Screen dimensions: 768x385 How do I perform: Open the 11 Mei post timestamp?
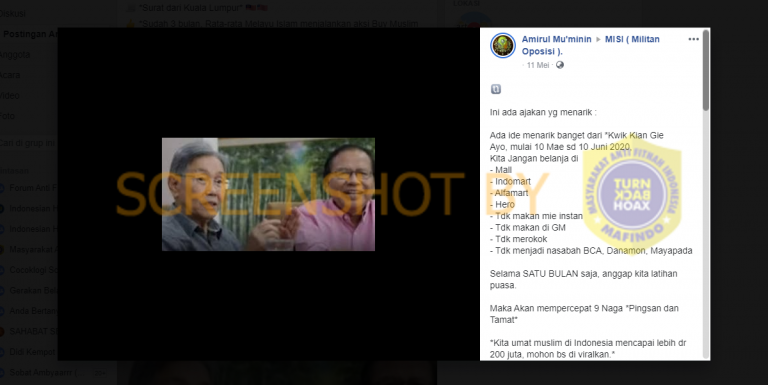tap(538, 65)
